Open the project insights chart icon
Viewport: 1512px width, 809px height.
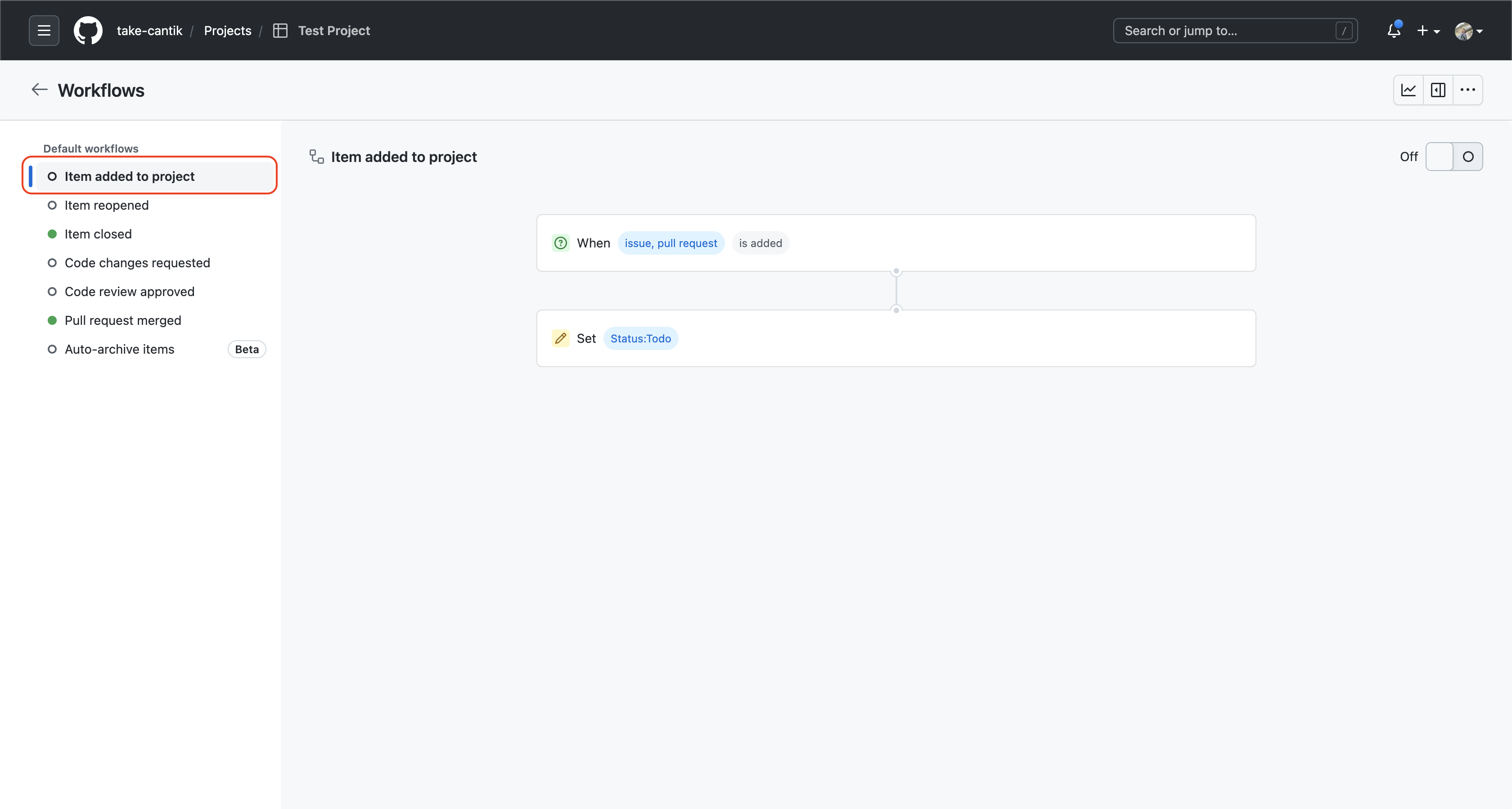point(1408,90)
